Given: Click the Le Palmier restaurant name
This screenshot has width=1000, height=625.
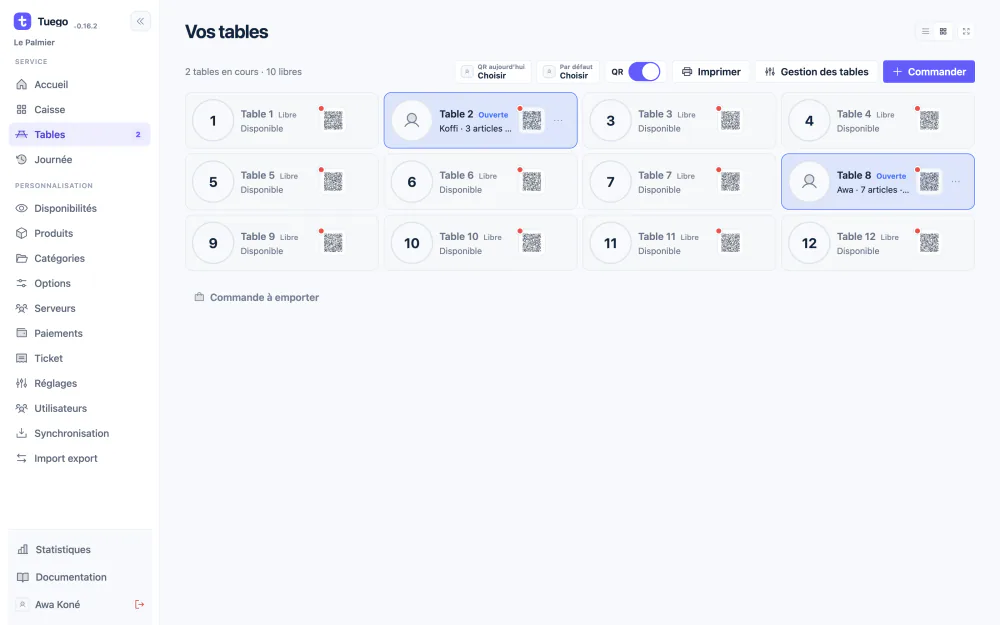Looking at the screenshot, I should [34, 42].
